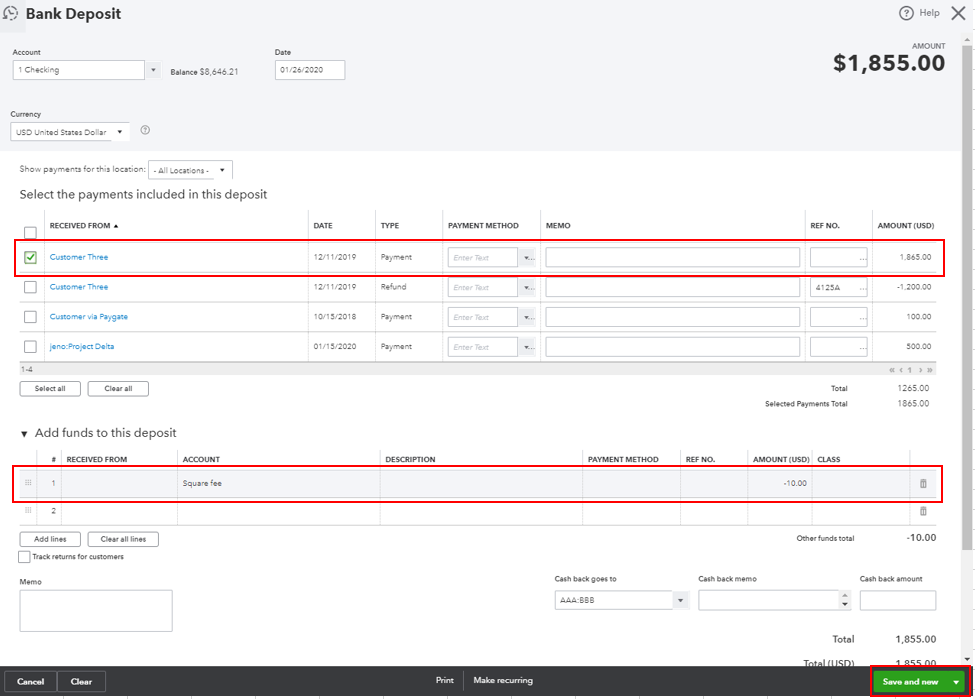
Task: Open the recent transactions history icon
Action: tap(11, 13)
